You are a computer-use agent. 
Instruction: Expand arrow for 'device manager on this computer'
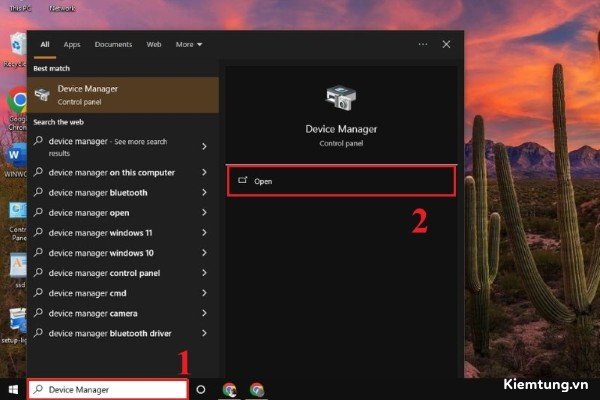click(204, 172)
